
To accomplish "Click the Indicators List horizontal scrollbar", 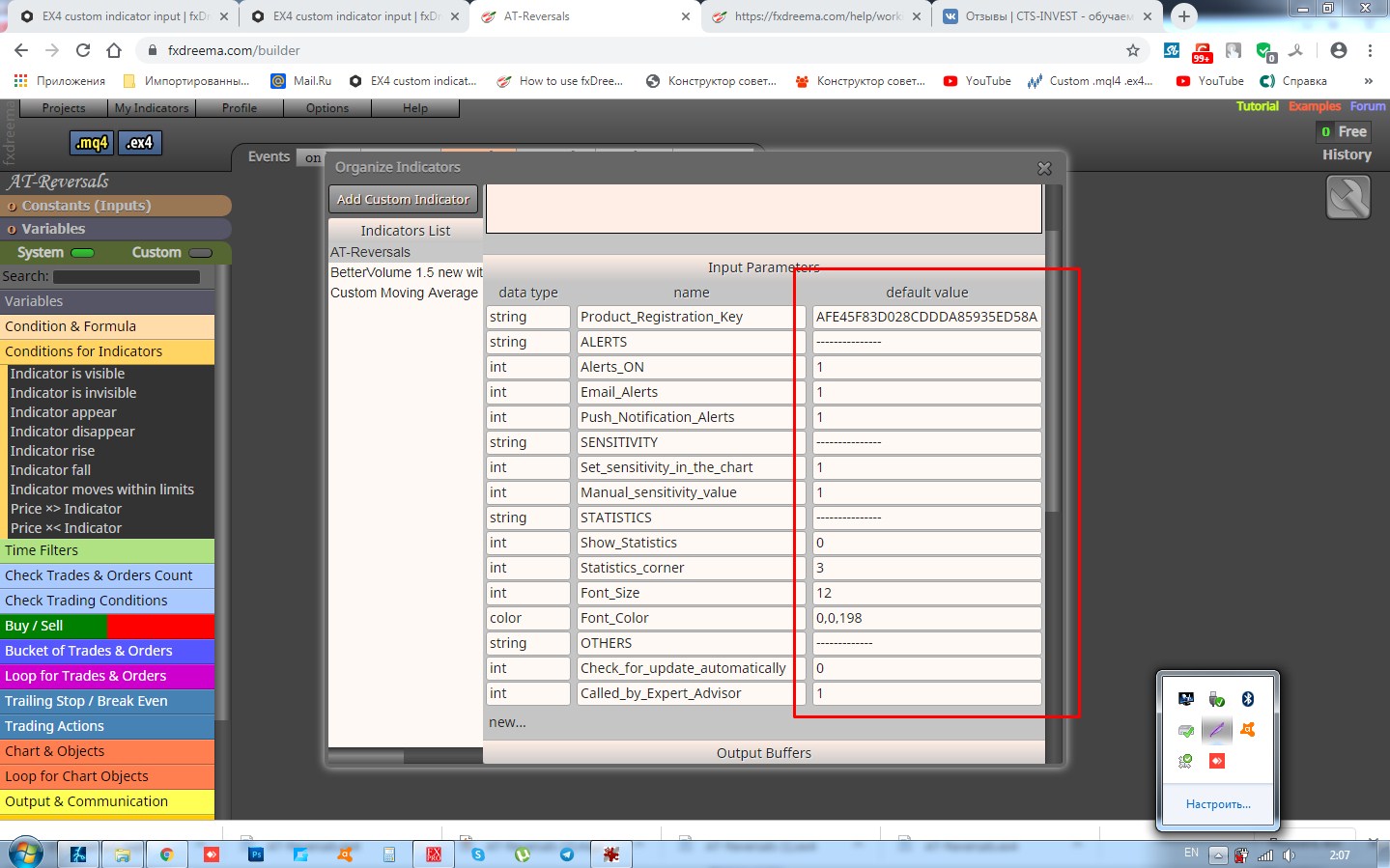I will (366, 756).
